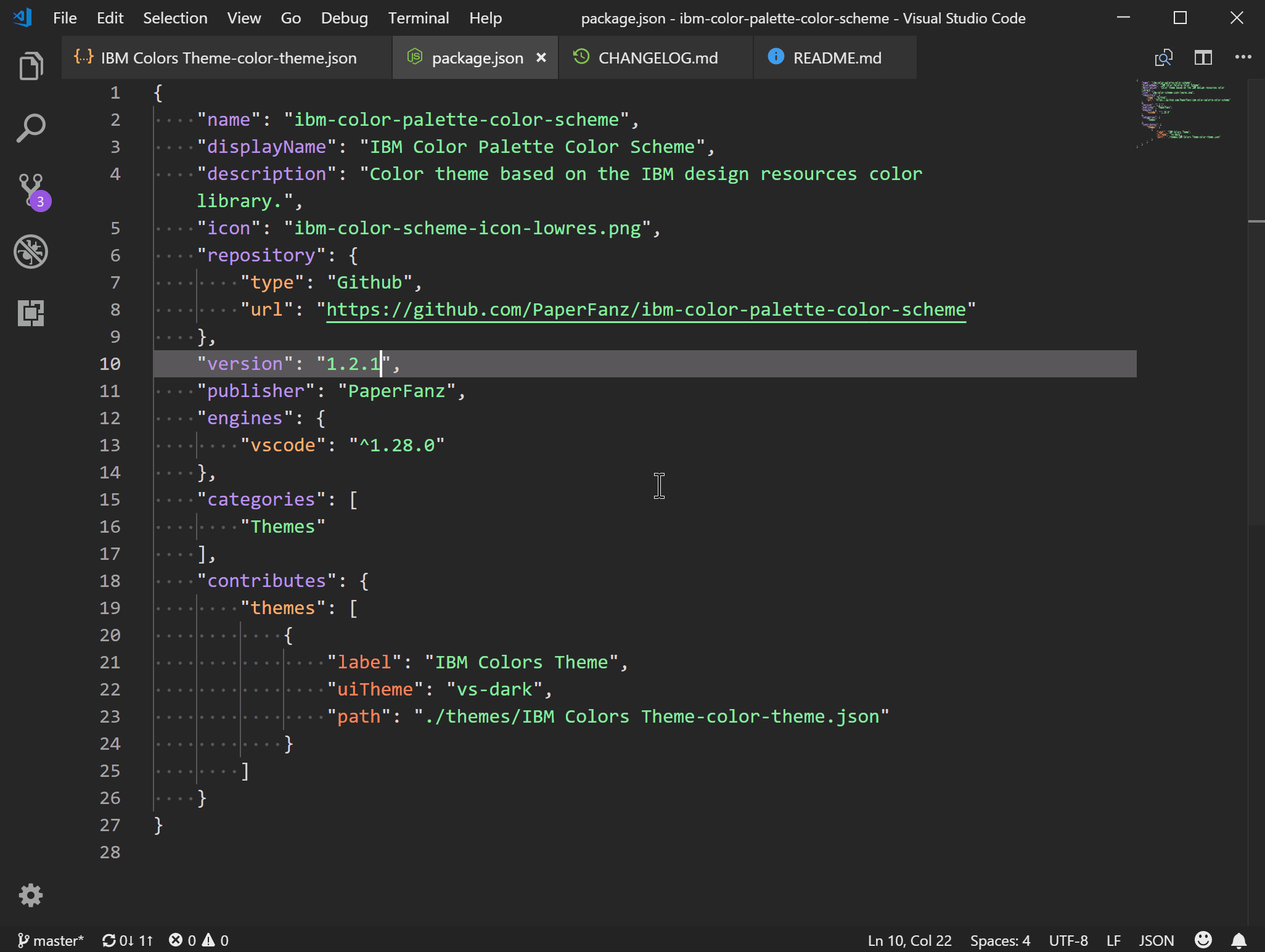Click Spaces: 4 indentation selector
This screenshot has height=952, width=1265.
[x=1000, y=940]
